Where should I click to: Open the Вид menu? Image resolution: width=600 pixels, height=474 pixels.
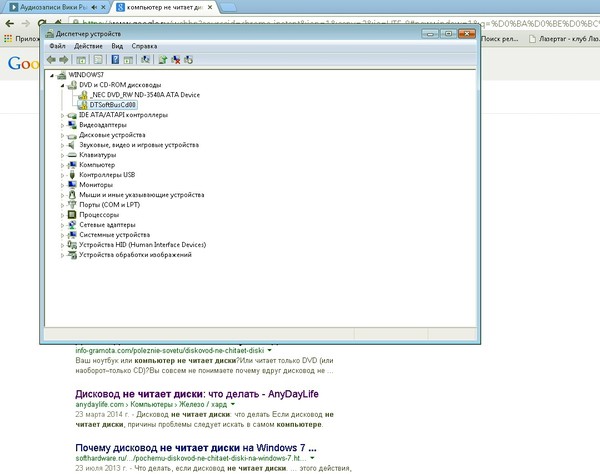pos(117,46)
